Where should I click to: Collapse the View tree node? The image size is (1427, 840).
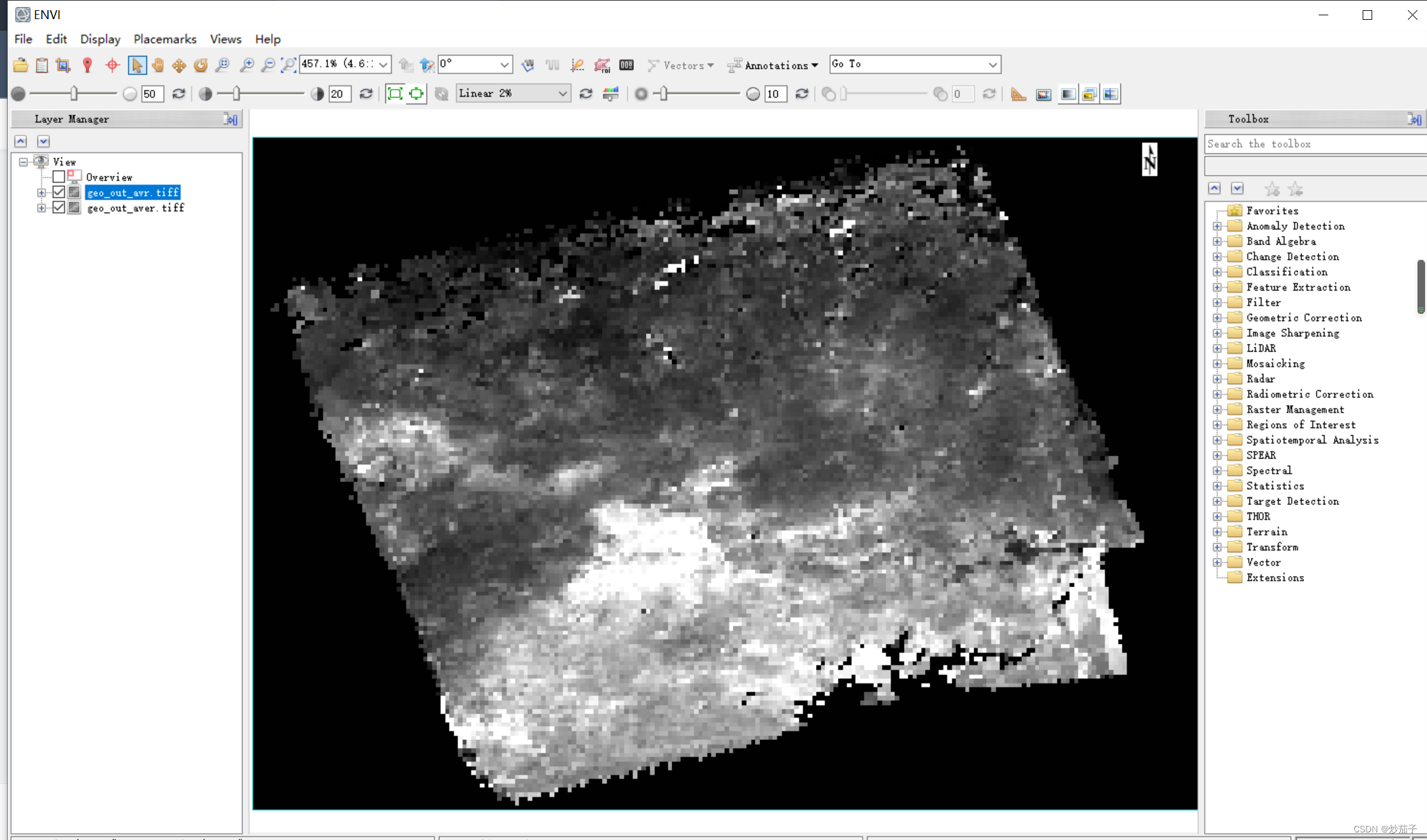click(24, 162)
